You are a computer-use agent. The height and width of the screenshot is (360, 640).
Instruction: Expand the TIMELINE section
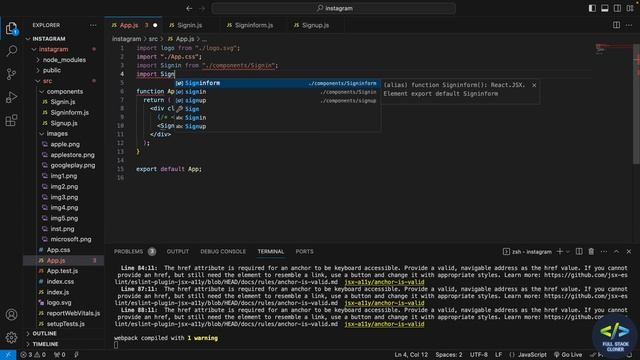point(45,344)
